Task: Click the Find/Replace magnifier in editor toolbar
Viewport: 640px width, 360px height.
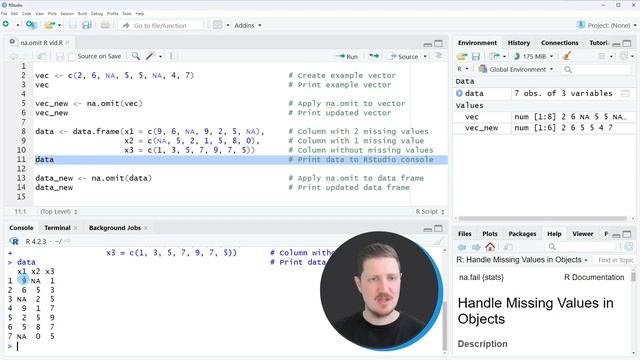Action: point(136,56)
